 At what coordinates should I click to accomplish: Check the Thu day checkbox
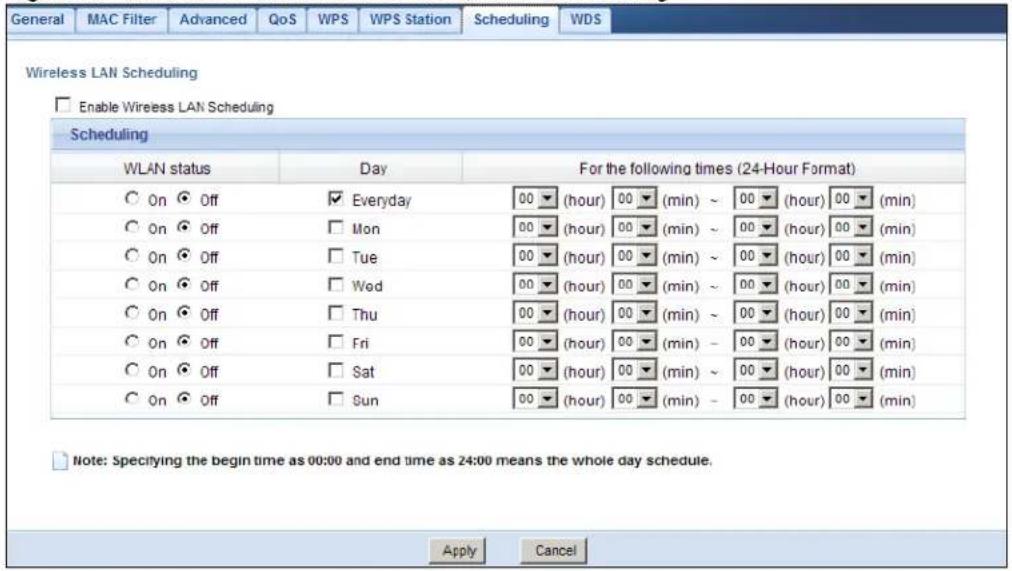coord(336,313)
